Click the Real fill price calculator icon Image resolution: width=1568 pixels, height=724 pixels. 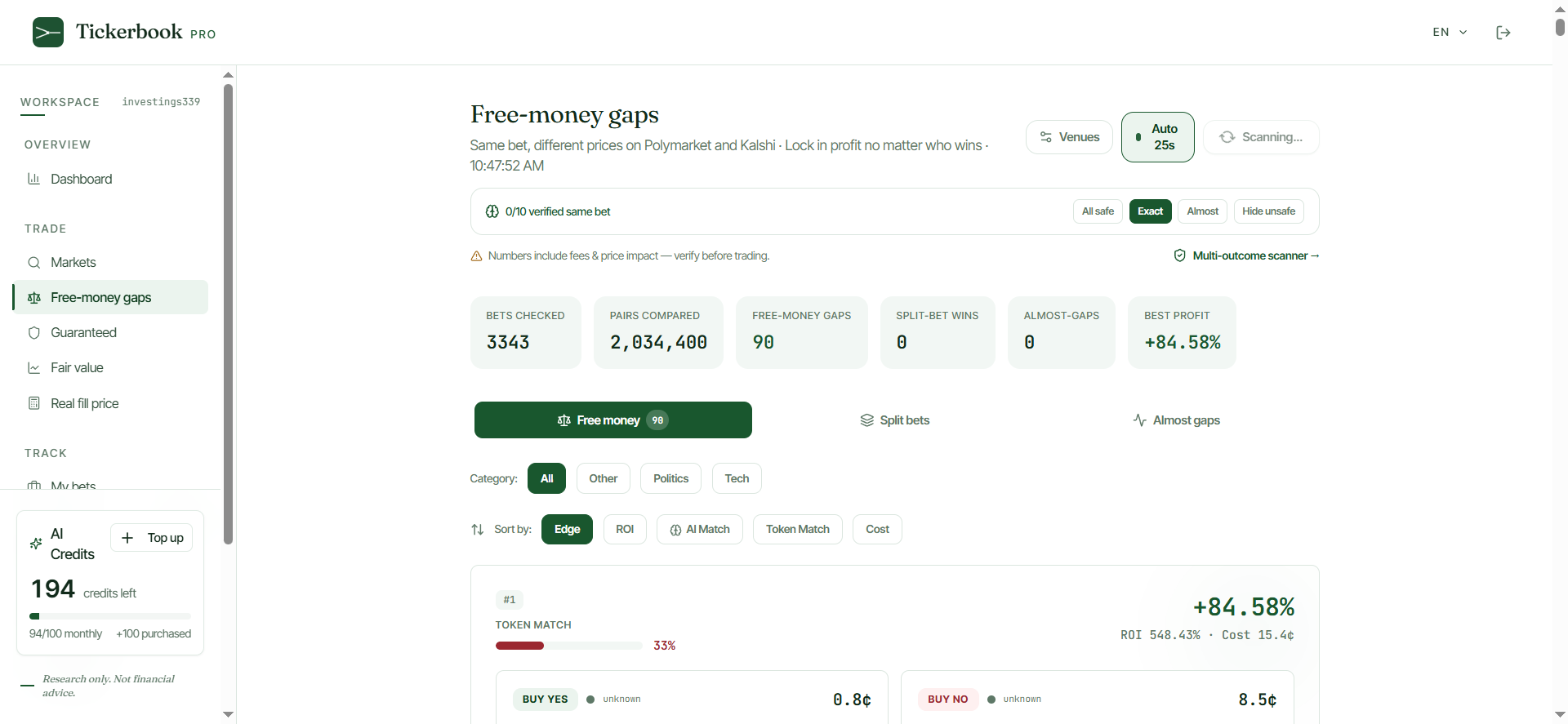click(x=34, y=403)
